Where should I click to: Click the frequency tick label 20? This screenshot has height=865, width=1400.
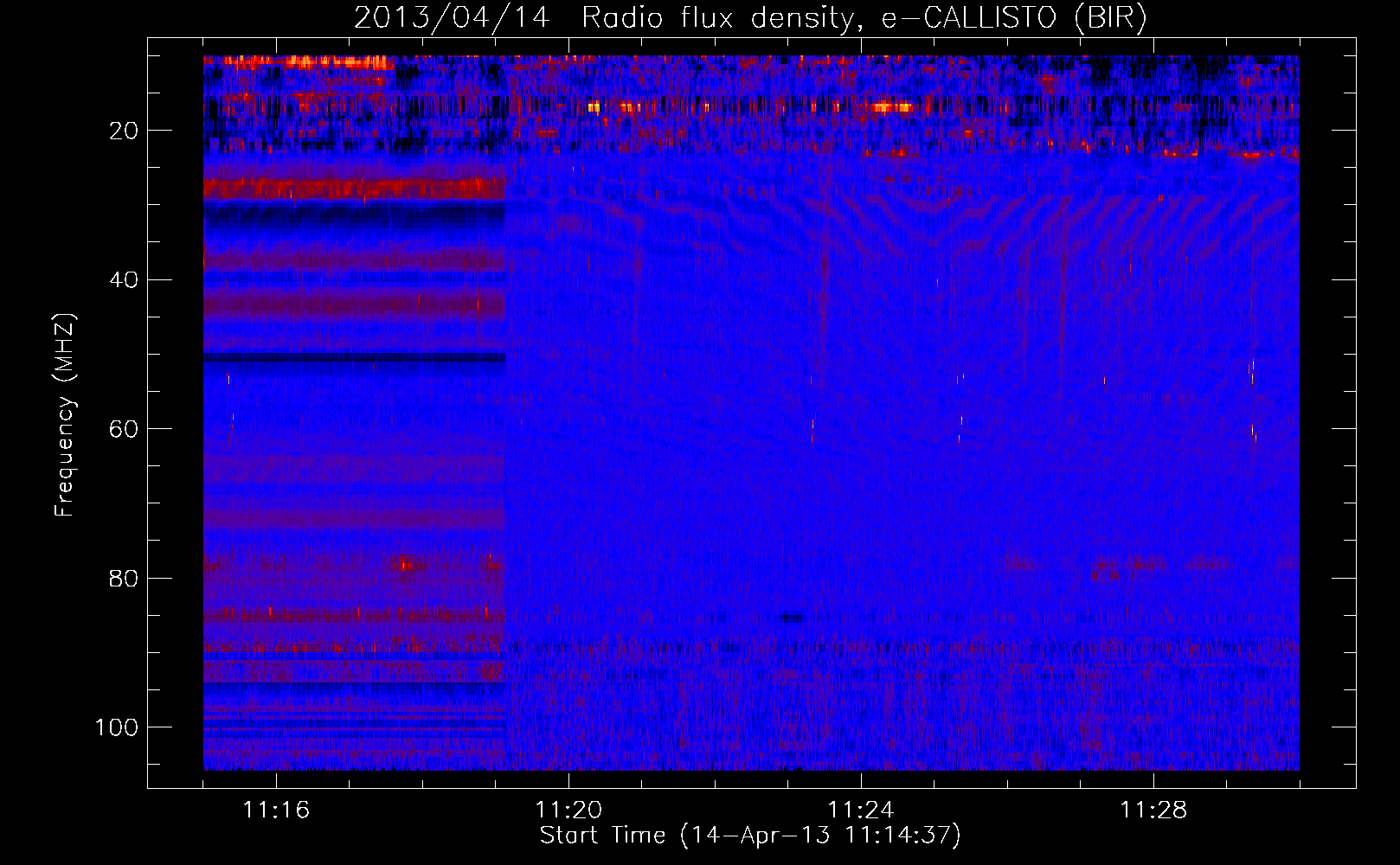[x=124, y=131]
